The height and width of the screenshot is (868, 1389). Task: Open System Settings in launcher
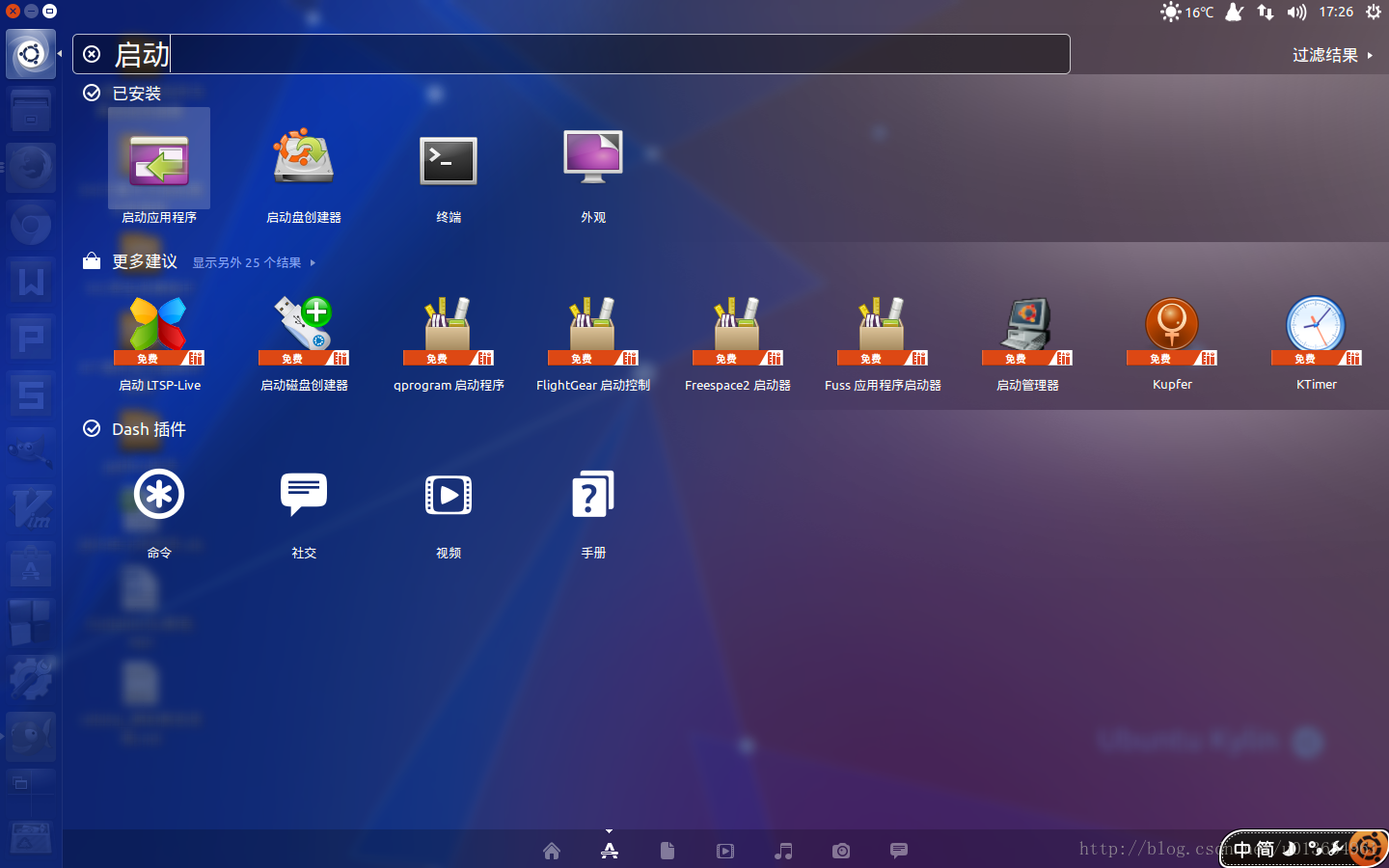(x=31, y=680)
